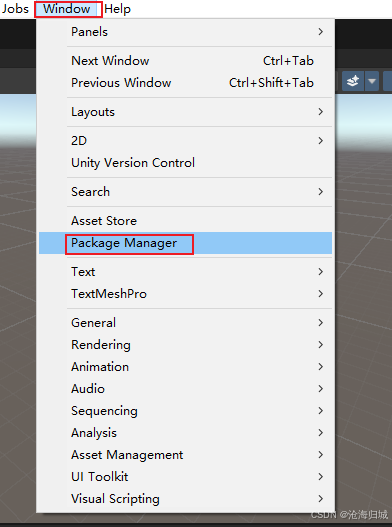Open the Asset Management submenu

coord(185,455)
